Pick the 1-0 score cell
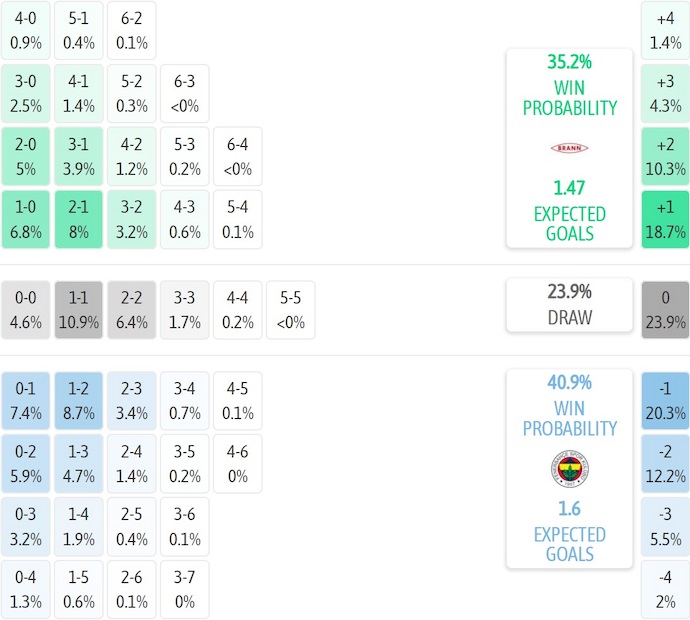This screenshot has height=620, width=690. click(26, 220)
